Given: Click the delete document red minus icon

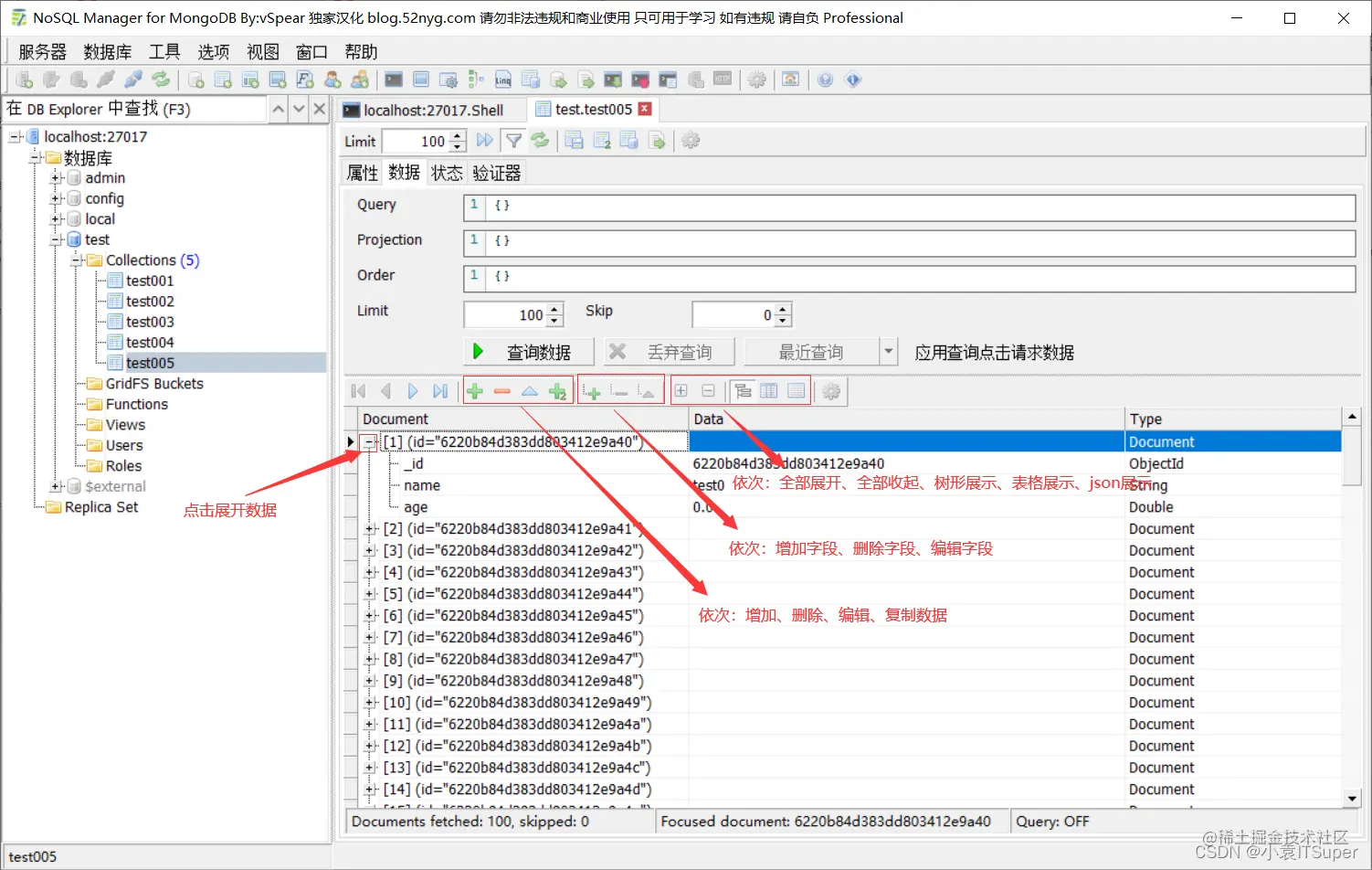Looking at the screenshot, I should (x=502, y=392).
